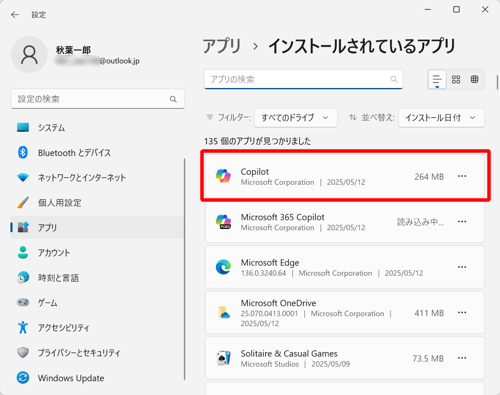Click the 時刻と言語 clock globe icon
500x395 pixels.
[23, 278]
